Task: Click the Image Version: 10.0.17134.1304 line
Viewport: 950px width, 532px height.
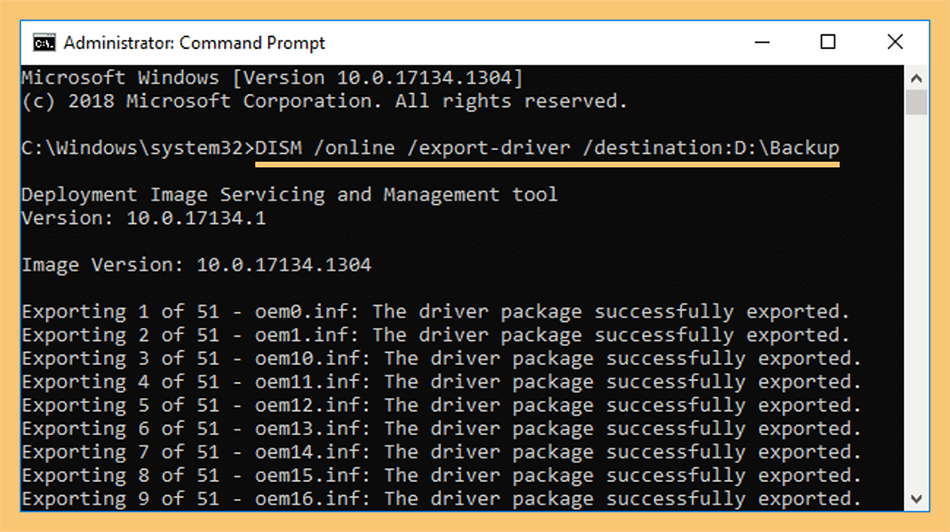Action: (x=196, y=265)
